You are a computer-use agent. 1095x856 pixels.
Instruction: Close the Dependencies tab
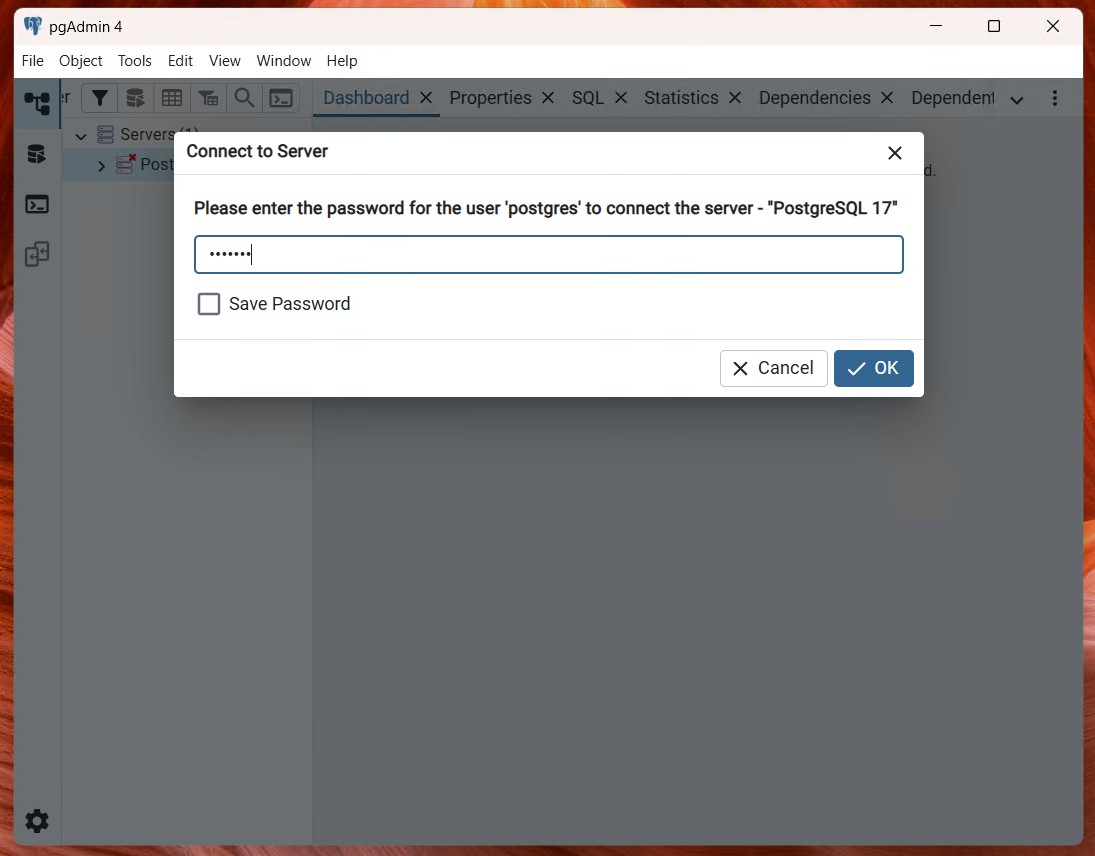[x=887, y=98]
